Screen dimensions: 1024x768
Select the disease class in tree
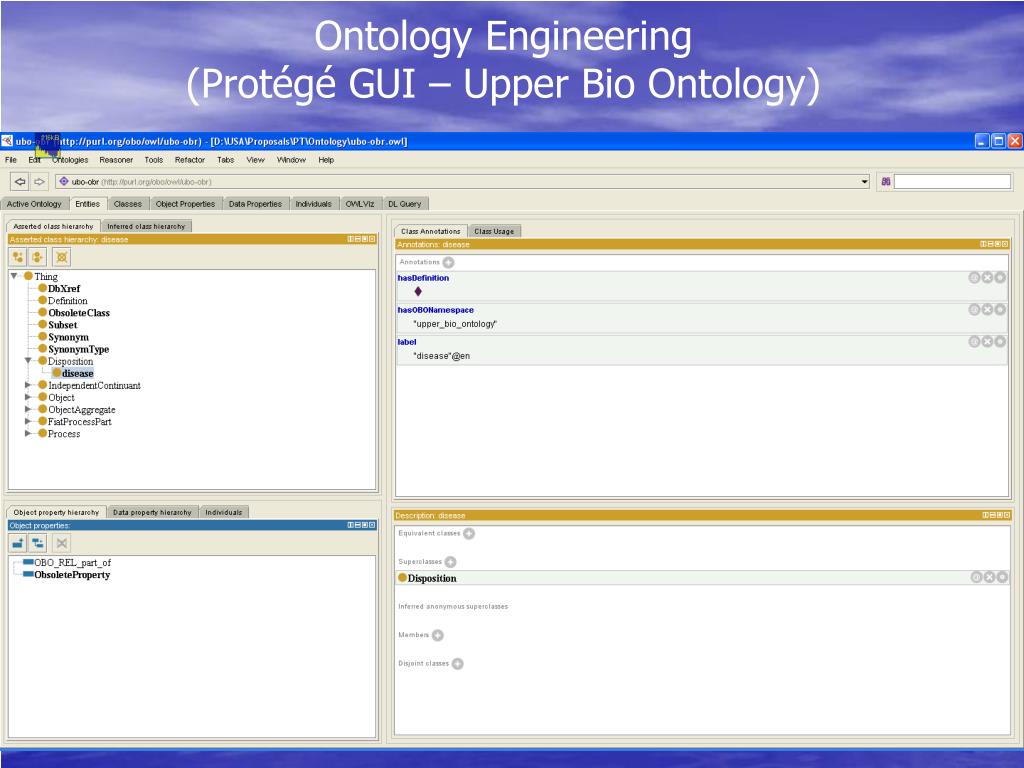78,374
